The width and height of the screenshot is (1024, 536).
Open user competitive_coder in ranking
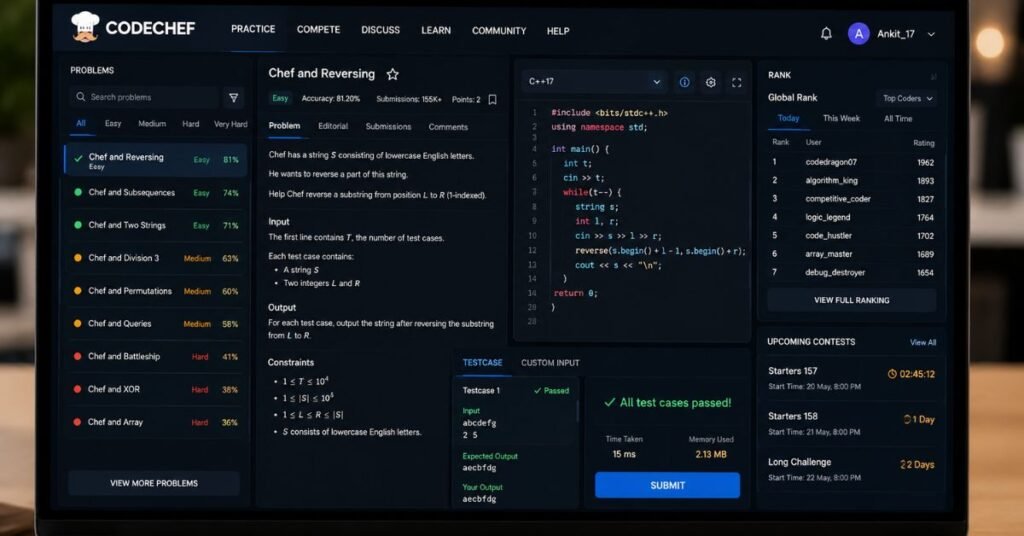point(838,198)
